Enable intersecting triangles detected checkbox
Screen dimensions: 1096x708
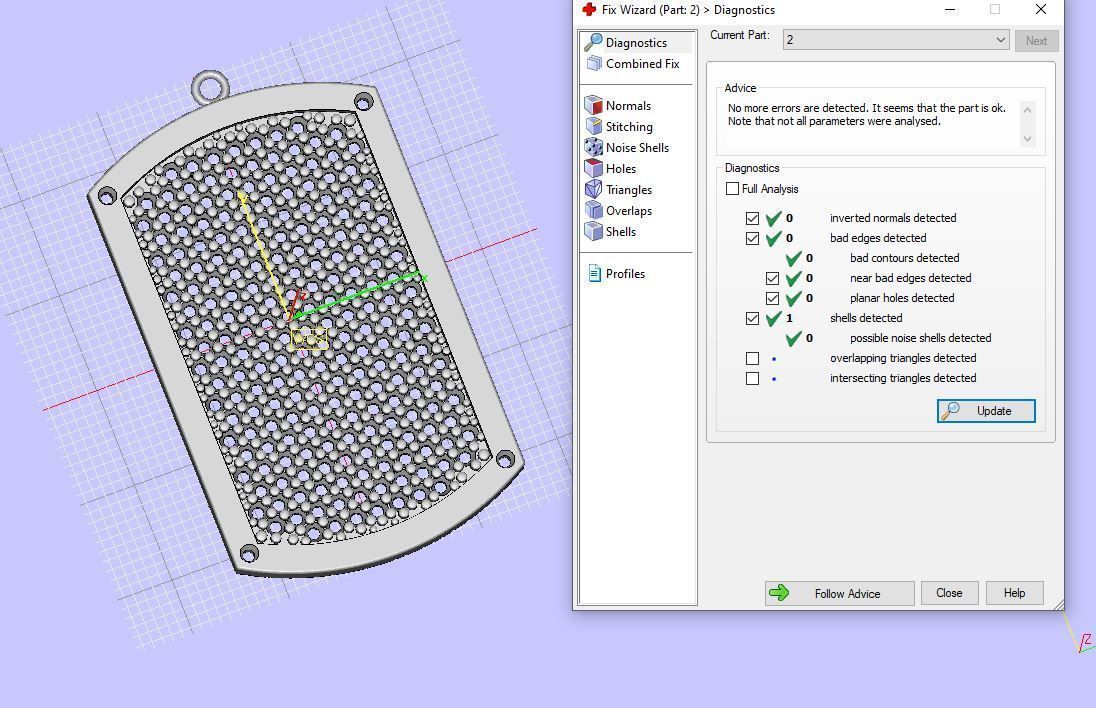(x=752, y=379)
